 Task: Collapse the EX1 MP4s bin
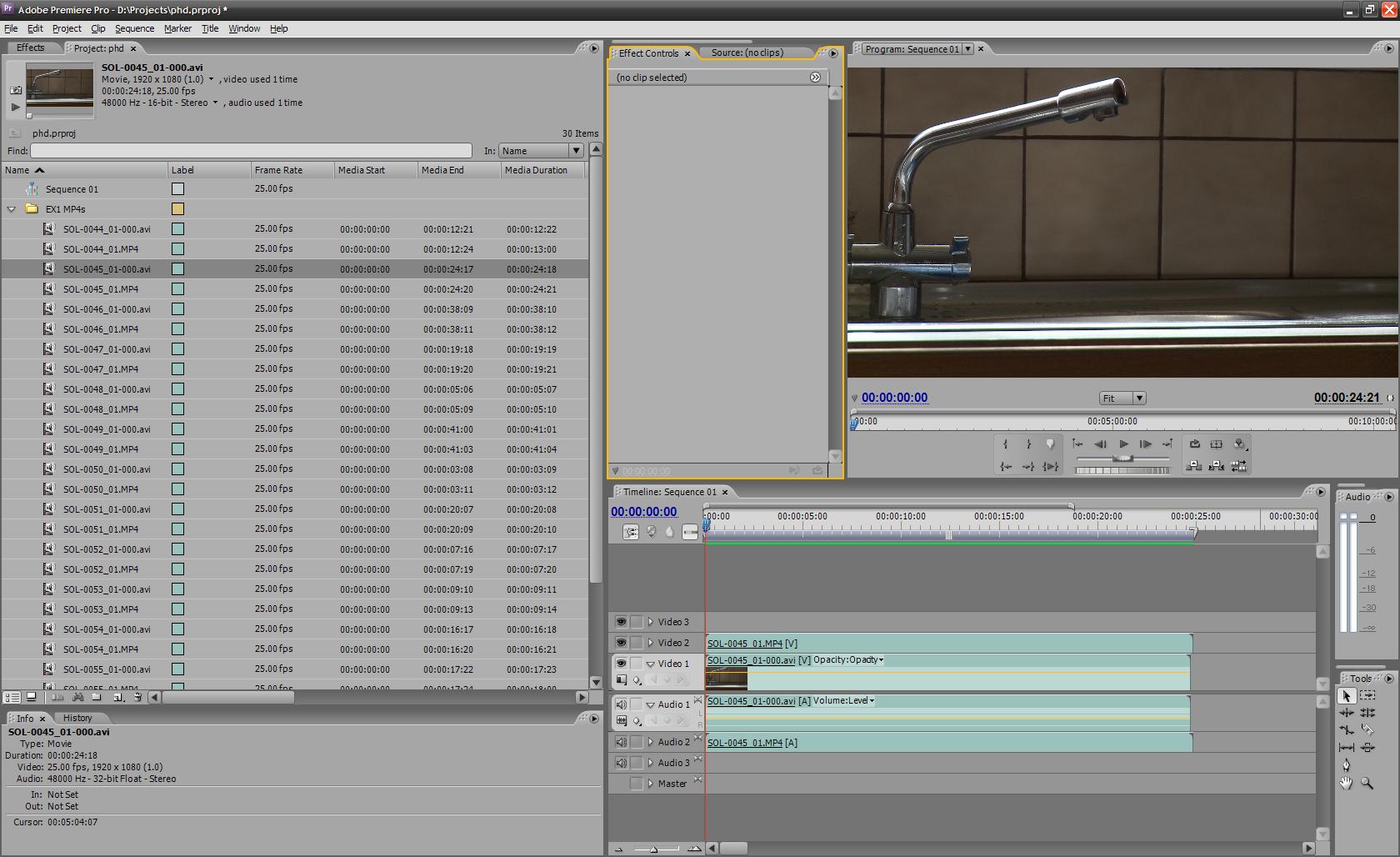(12, 209)
